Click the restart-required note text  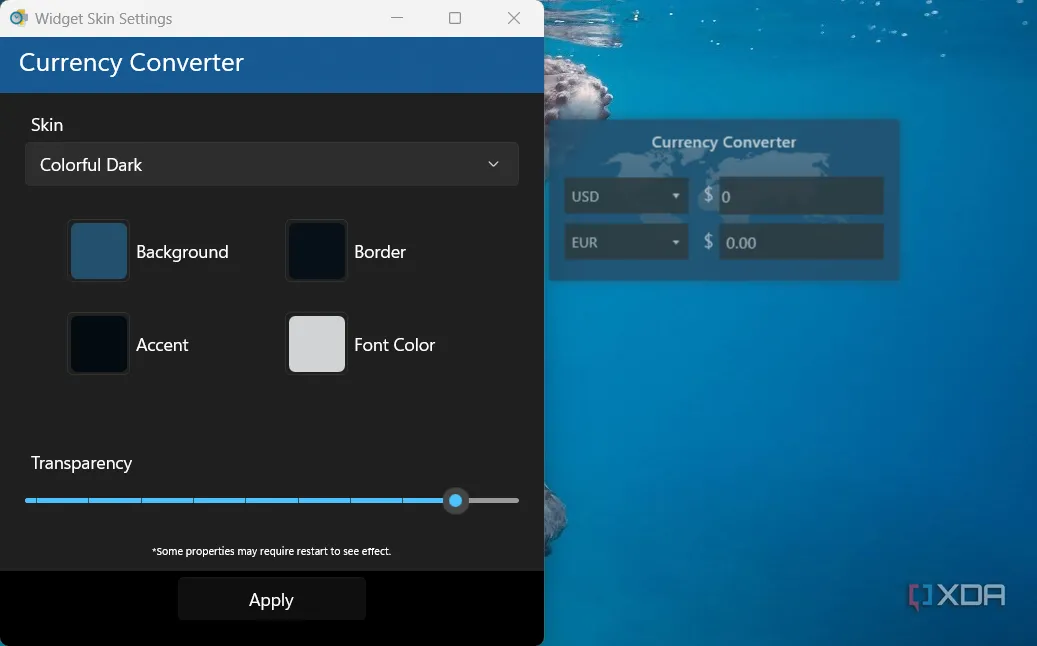(272, 551)
